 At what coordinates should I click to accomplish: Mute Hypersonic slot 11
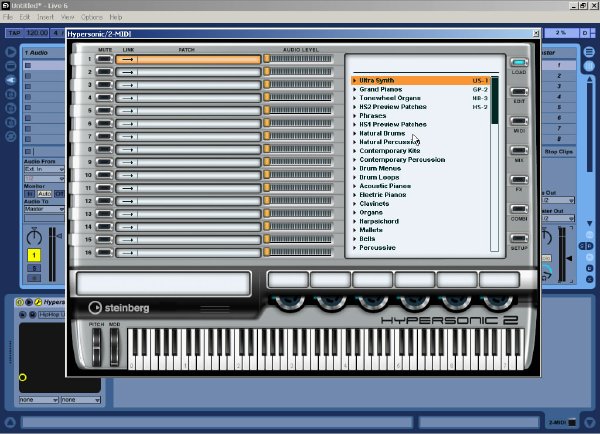pos(104,188)
